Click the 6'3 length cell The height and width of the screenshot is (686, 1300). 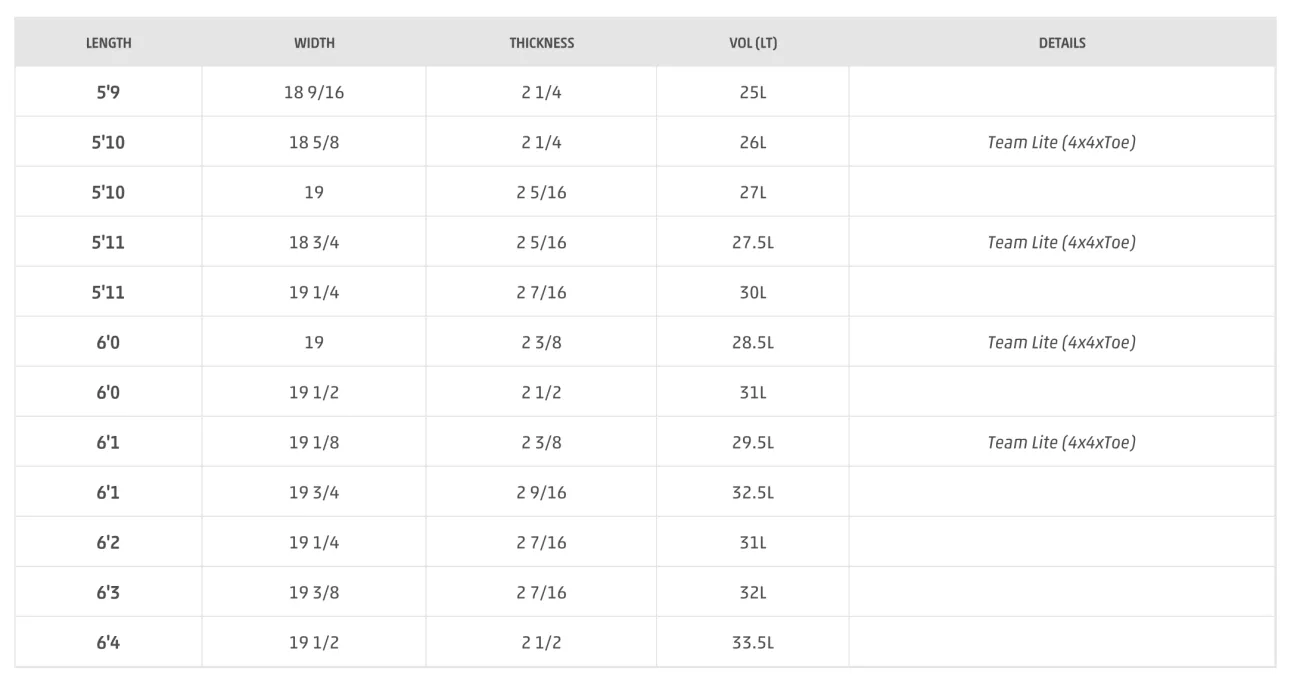(x=108, y=592)
